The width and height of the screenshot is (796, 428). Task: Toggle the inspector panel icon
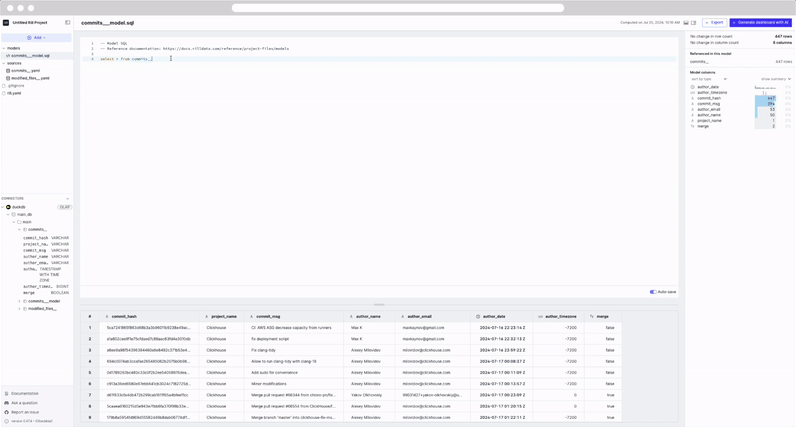point(694,22)
